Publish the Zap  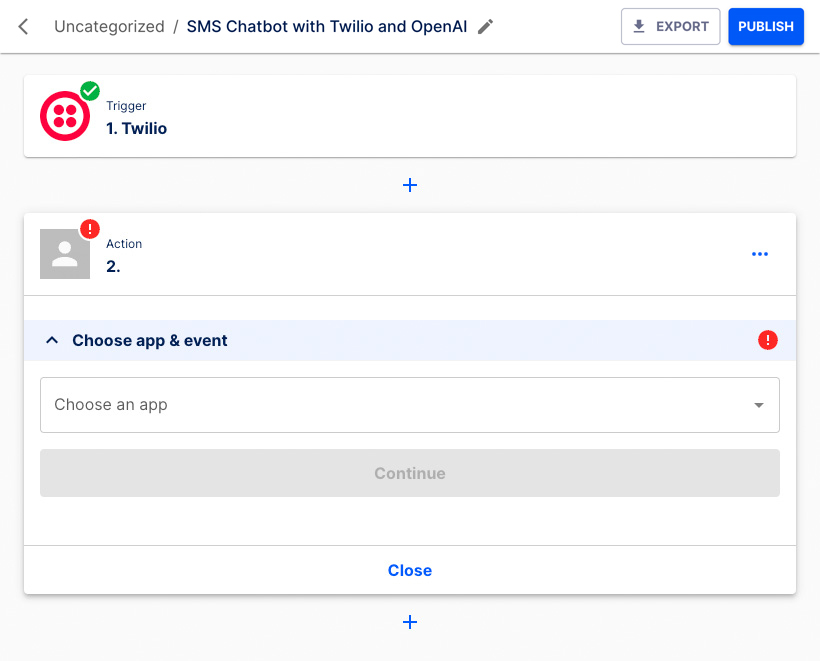click(x=766, y=26)
